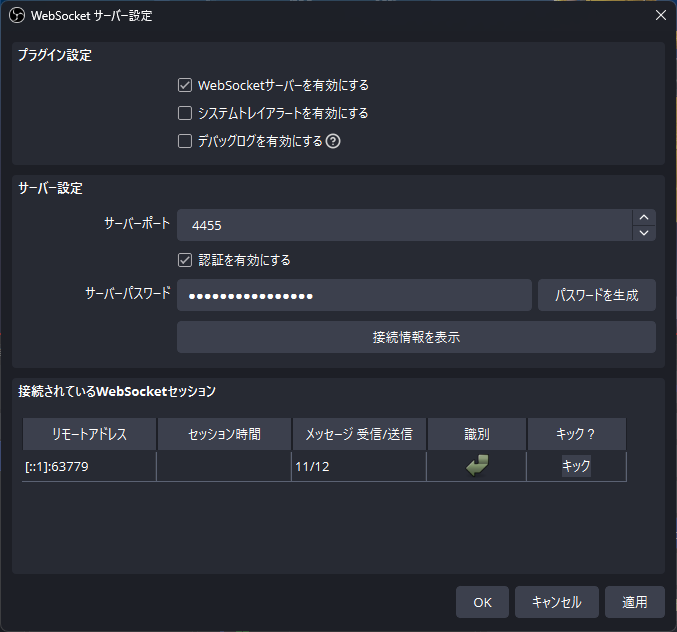Image resolution: width=677 pixels, height=632 pixels.
Task: Click 接続情報を表示 button
Action: 416,337
